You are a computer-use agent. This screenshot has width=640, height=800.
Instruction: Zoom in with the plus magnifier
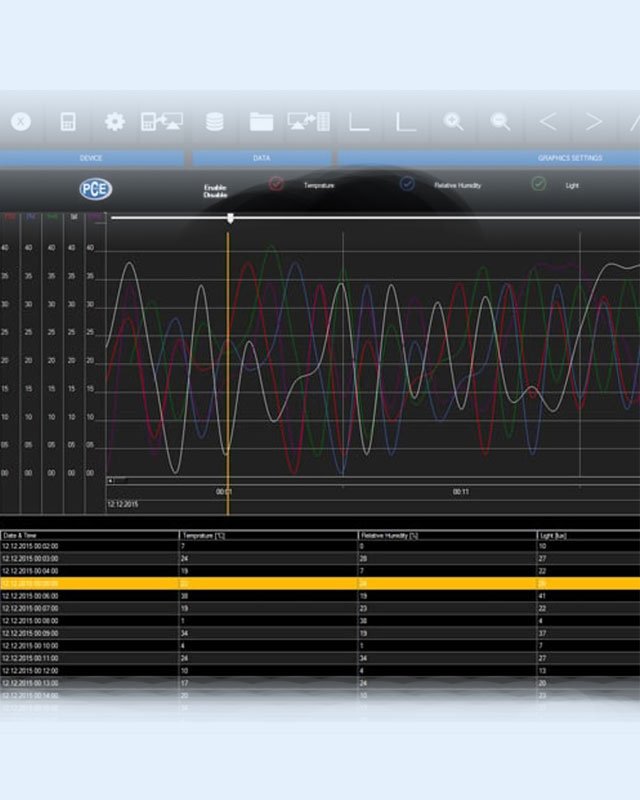click(453, 121)
